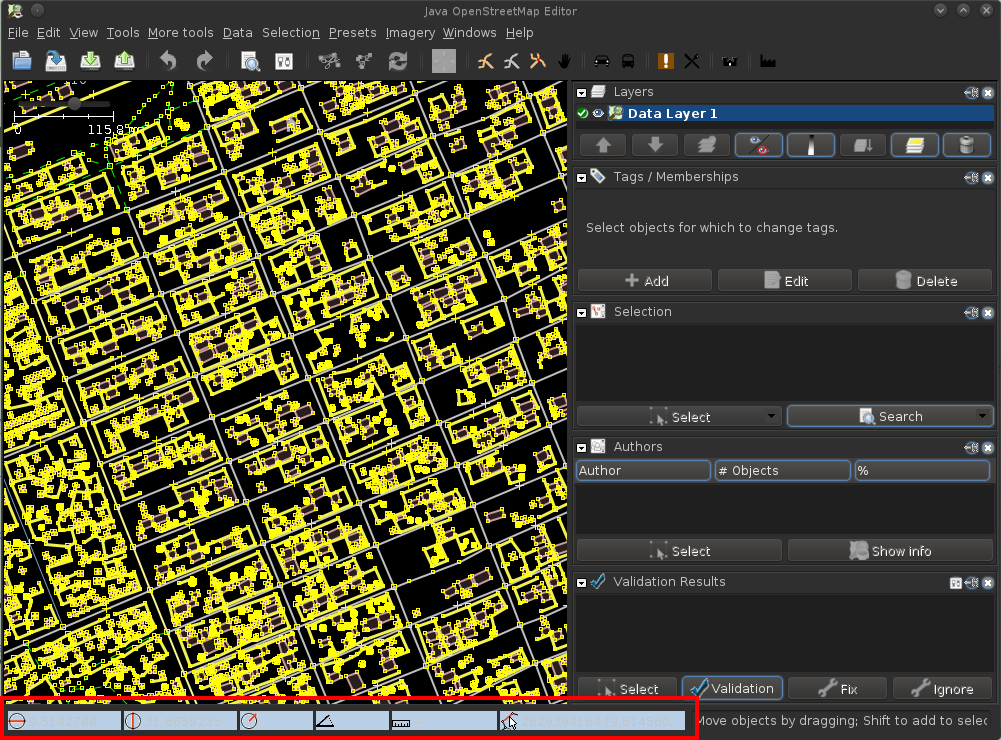Click the show/hide layer eye button
This screenshot has height=740, width=1001.
click(x=759, y=145)
